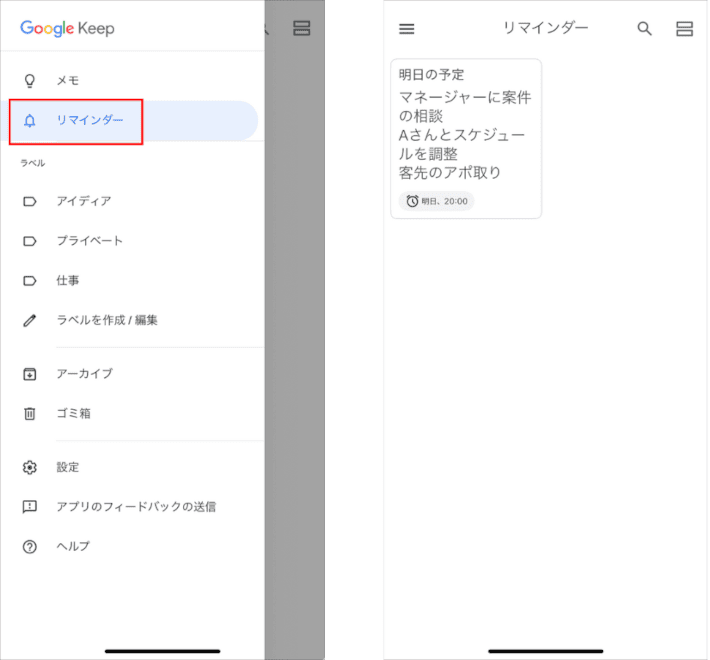
Task: Switch layout with the view icon on the right screen
Action: (x=684, y=29)
